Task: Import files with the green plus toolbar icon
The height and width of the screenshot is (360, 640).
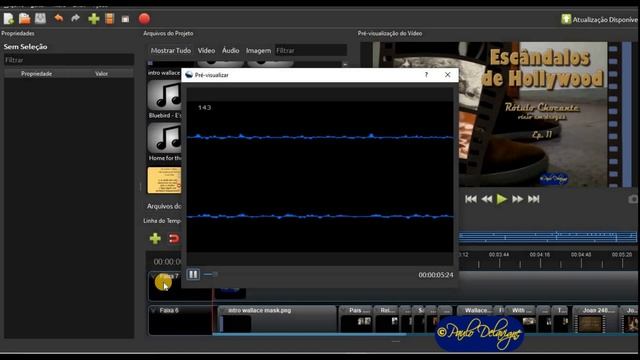Action: click(94, 19)
